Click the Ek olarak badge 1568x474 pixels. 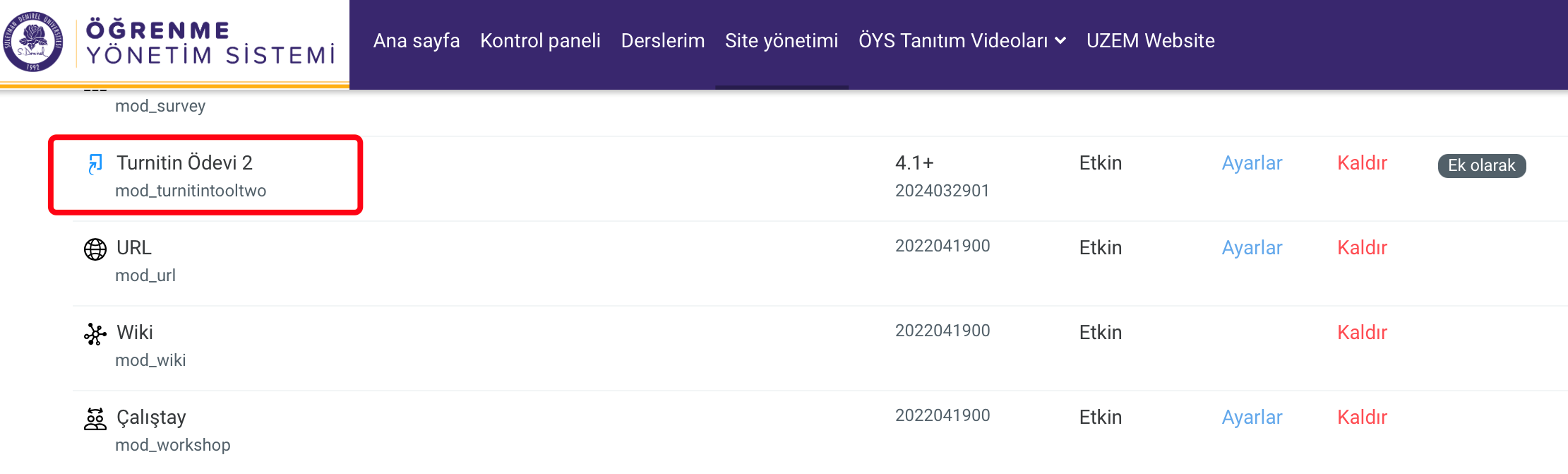coord(1481,165)
